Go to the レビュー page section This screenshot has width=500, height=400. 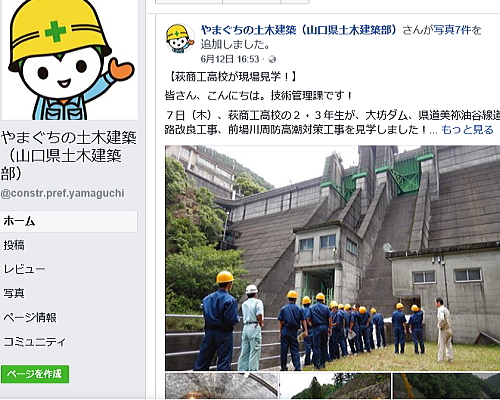[x=24, y=269]
